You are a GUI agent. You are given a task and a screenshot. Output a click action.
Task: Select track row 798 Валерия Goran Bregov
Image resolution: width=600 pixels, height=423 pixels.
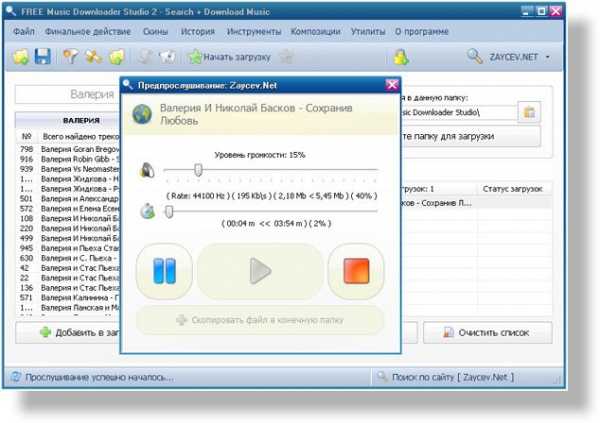[69, 149]
